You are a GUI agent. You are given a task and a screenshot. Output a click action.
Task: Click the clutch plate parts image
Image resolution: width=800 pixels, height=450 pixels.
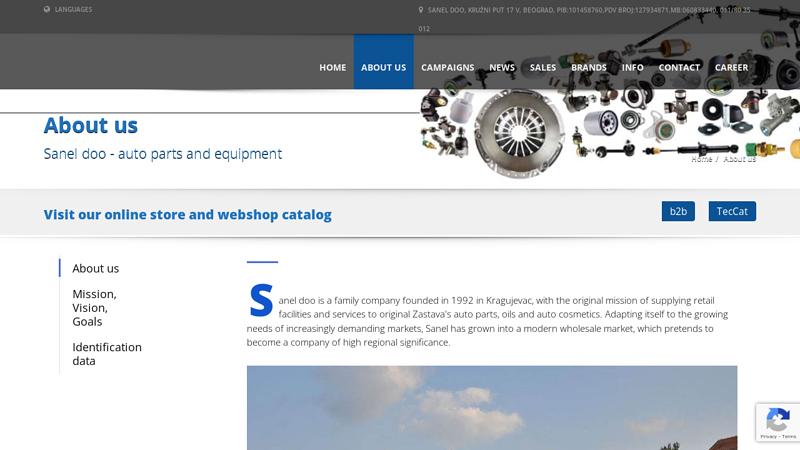click(x=519, y=134)
